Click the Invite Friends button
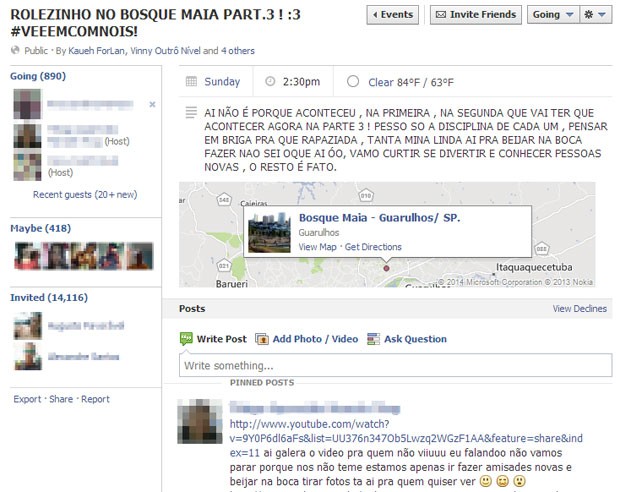This screenshot has width=620, height=492. (x=475, y=15)
